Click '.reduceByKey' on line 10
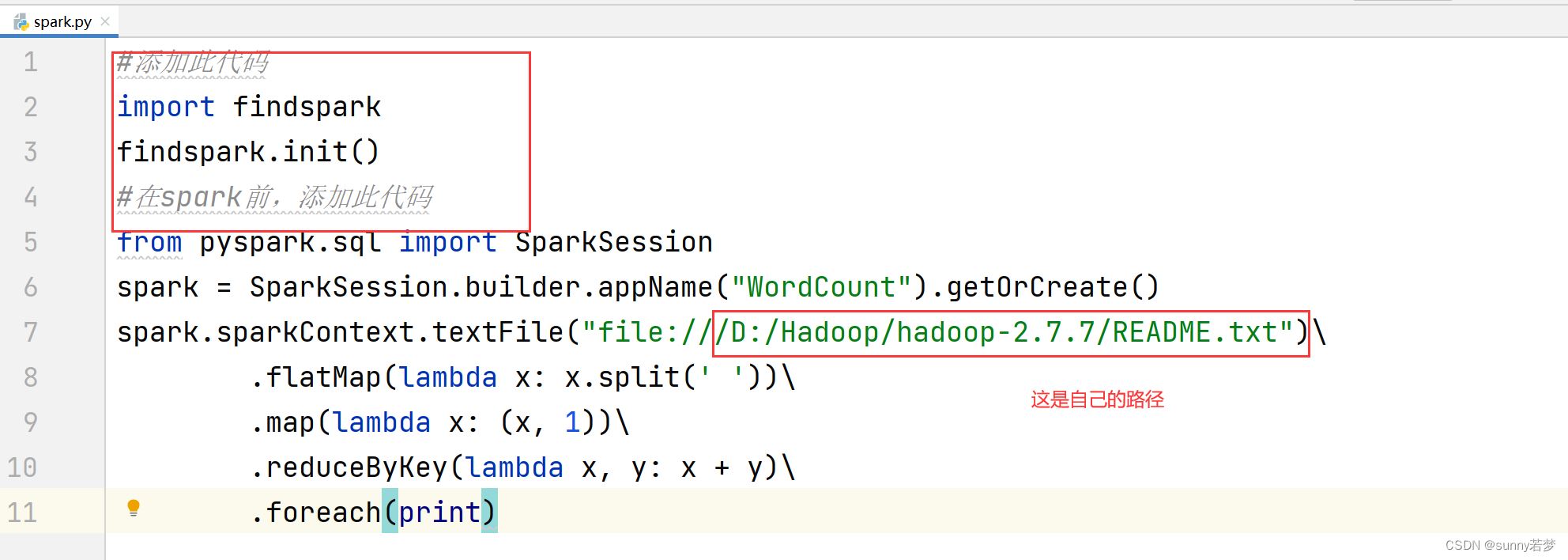This screenshot has height=560, width=1568. click(x=349, y=467)
